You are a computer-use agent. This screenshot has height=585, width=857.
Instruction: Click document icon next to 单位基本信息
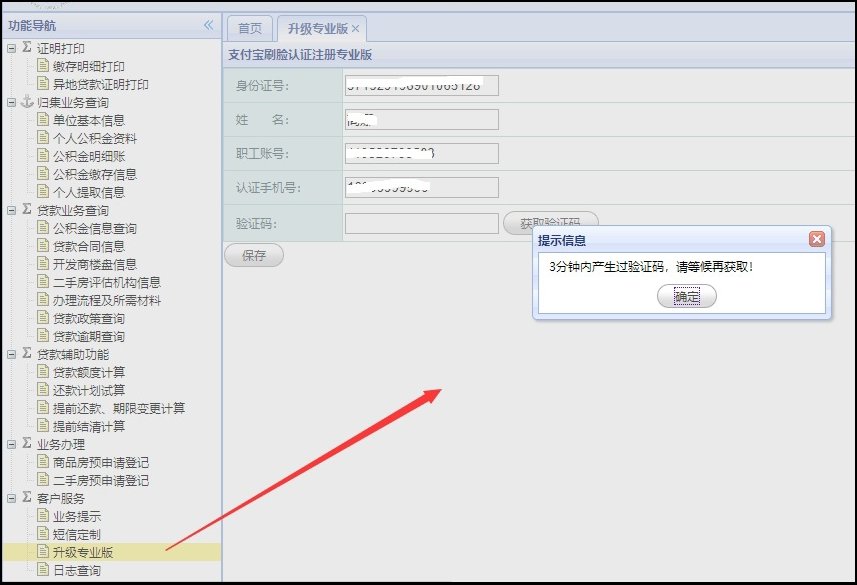(x=43, y=120)
